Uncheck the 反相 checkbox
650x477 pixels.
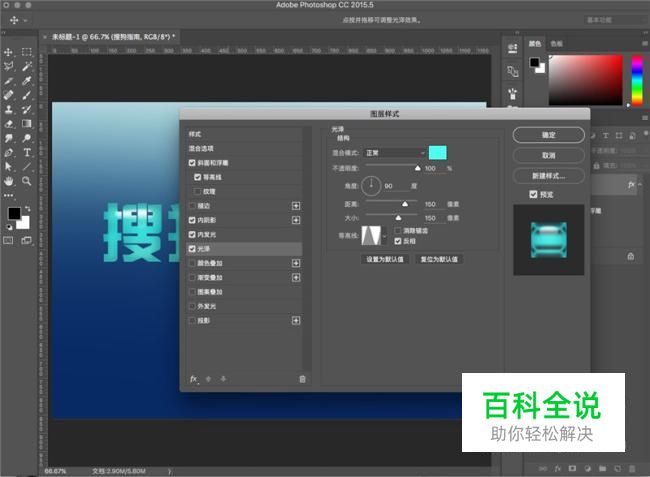click(x=398, y=241)
